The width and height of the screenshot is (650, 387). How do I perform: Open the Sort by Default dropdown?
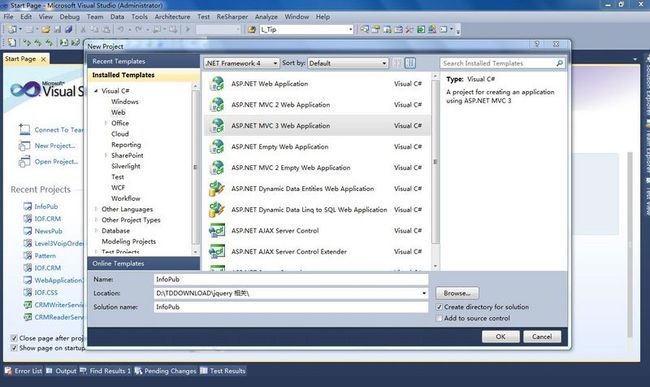click(348, 63)
